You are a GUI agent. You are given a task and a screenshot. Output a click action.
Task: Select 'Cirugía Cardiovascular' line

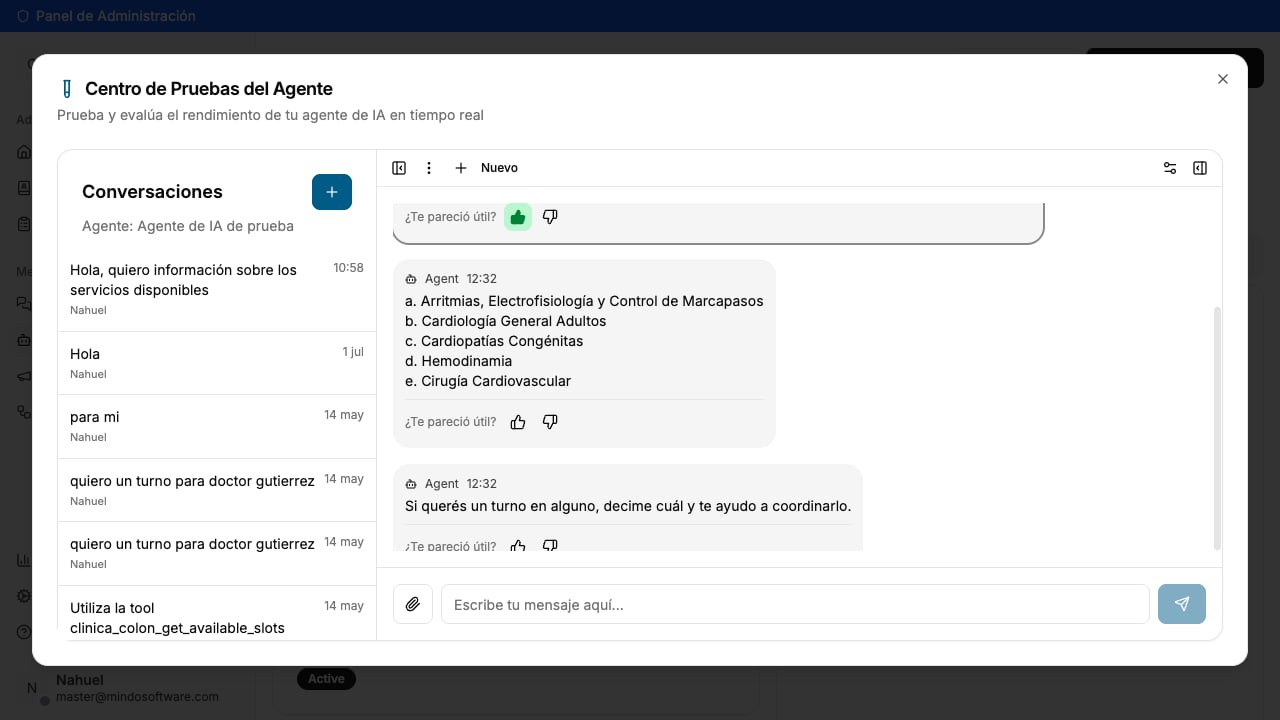(488, 381)
